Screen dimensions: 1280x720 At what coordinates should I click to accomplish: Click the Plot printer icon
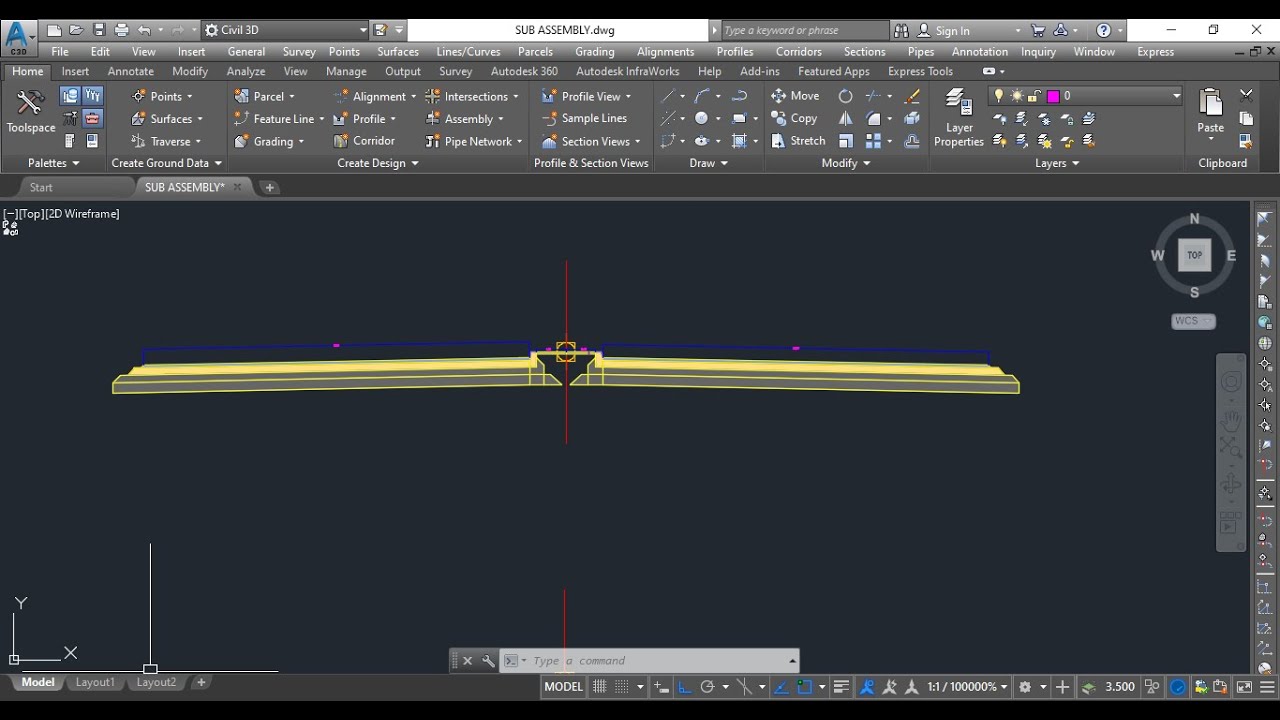pos(122,30)
